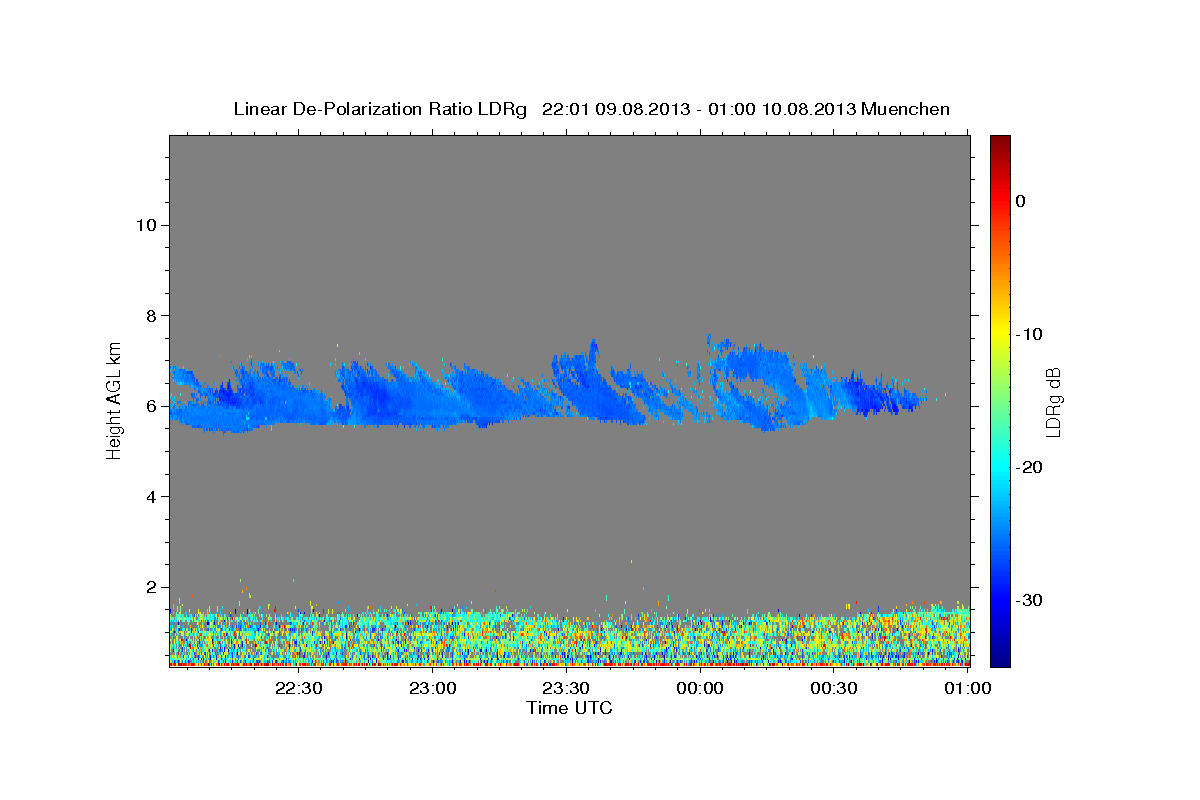The height and width of the screenshot is (800, 1200).
Task: Click the green middle section of colorbar
Action: pos(1000,400)
